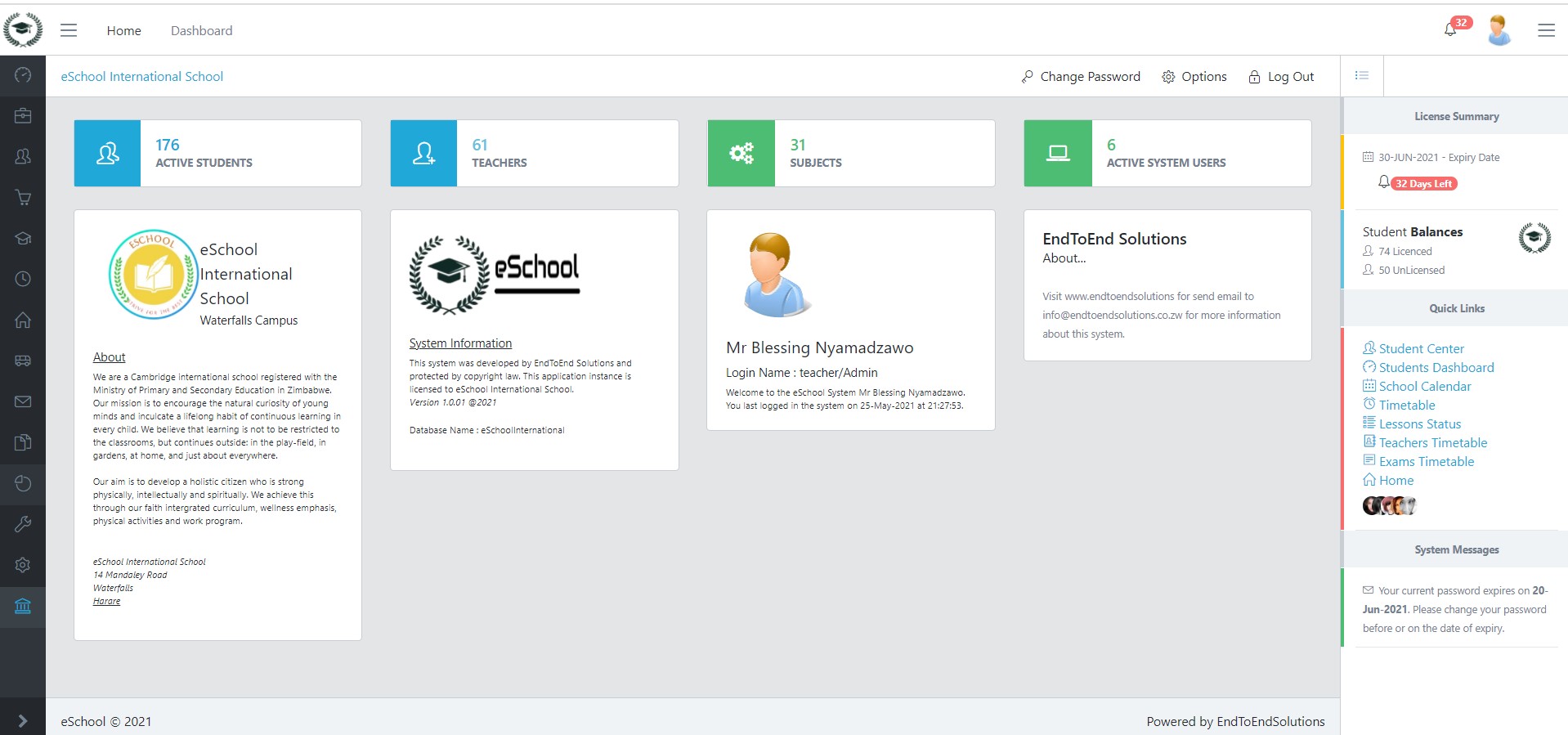This screenshot has width=1568, height=735.
Task: Click 'Powered by EndToEndSolutions' footer text
Action: point(1235,721)
